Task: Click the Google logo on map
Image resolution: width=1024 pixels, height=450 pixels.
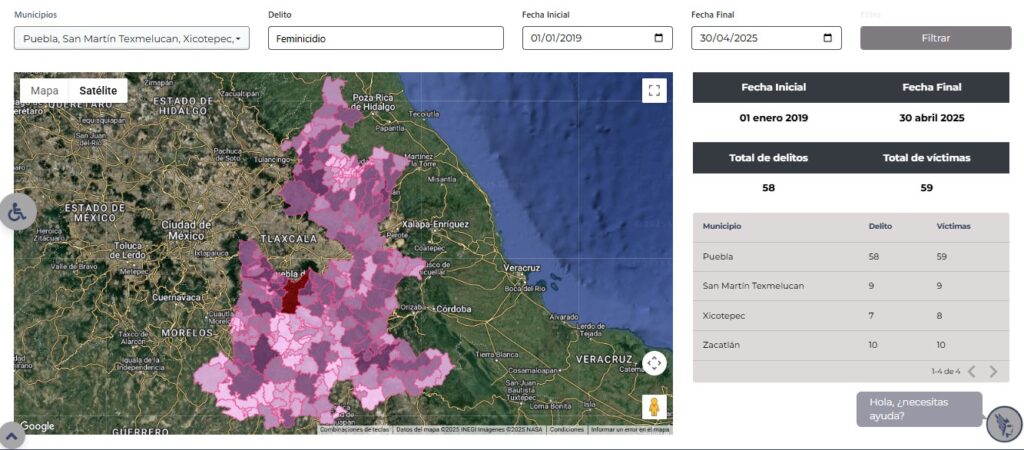Action: click(x=37, y=426)
